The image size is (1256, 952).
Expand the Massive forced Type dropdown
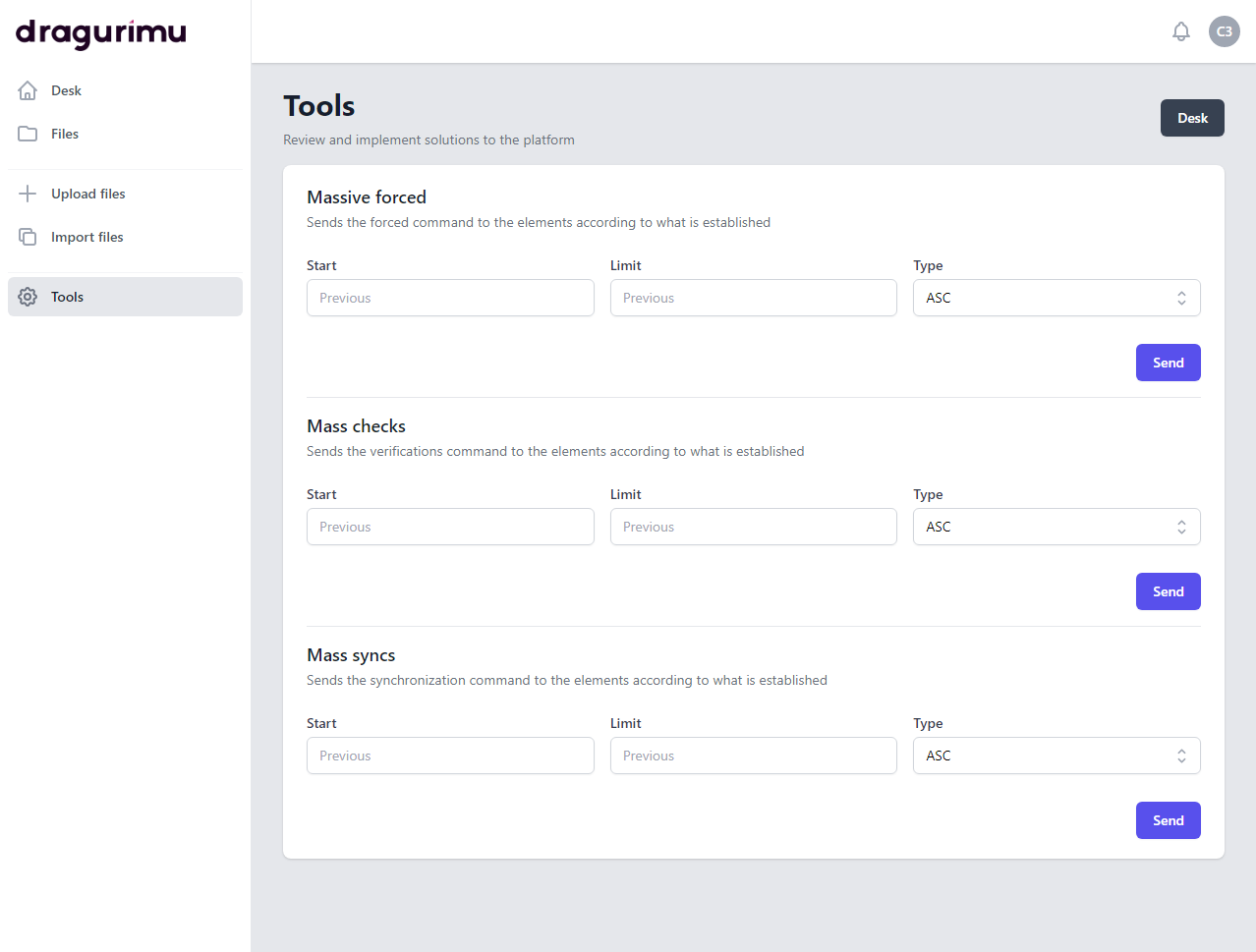1056,298
